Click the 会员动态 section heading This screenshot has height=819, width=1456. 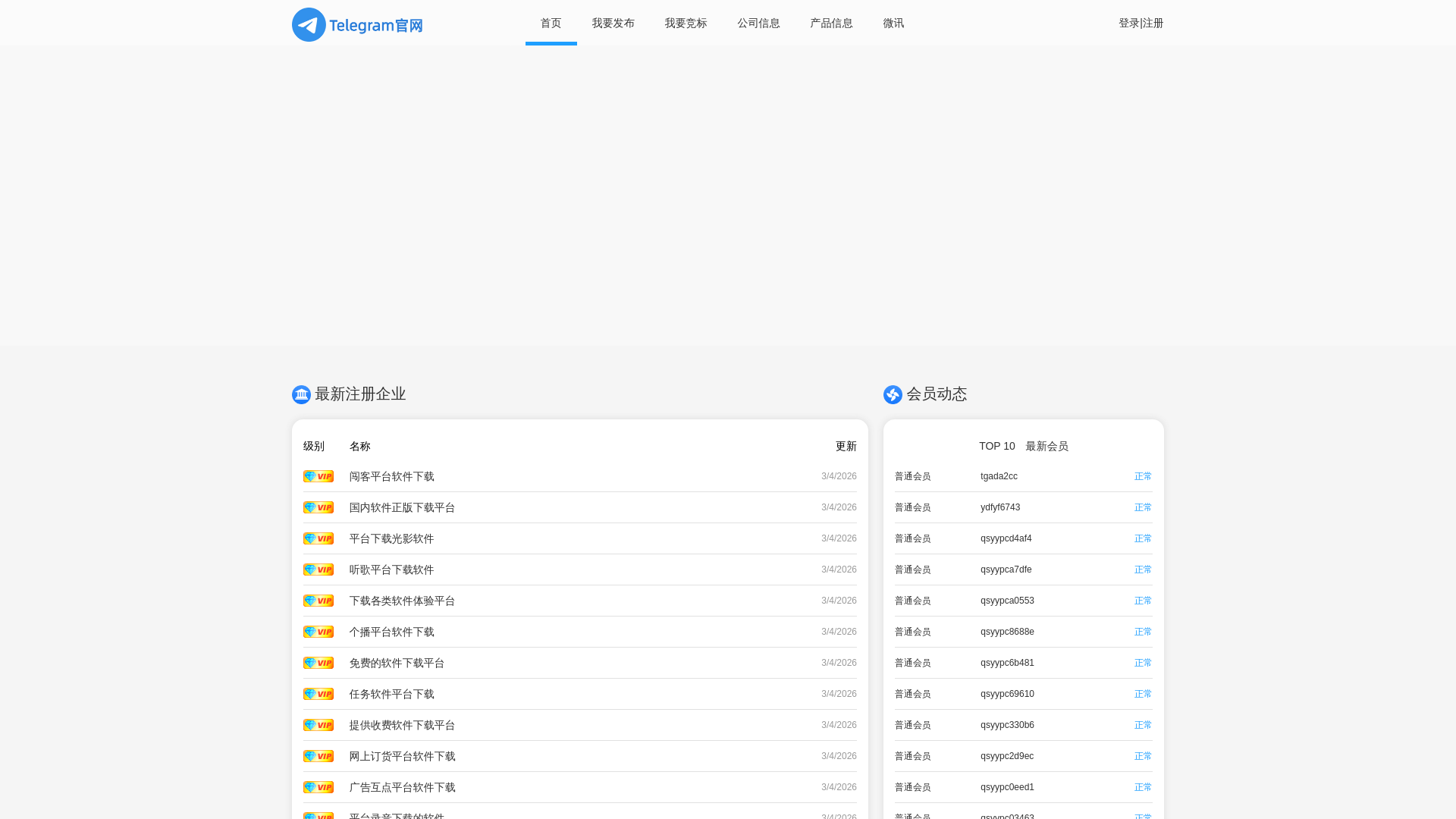(x=937, y=394)
